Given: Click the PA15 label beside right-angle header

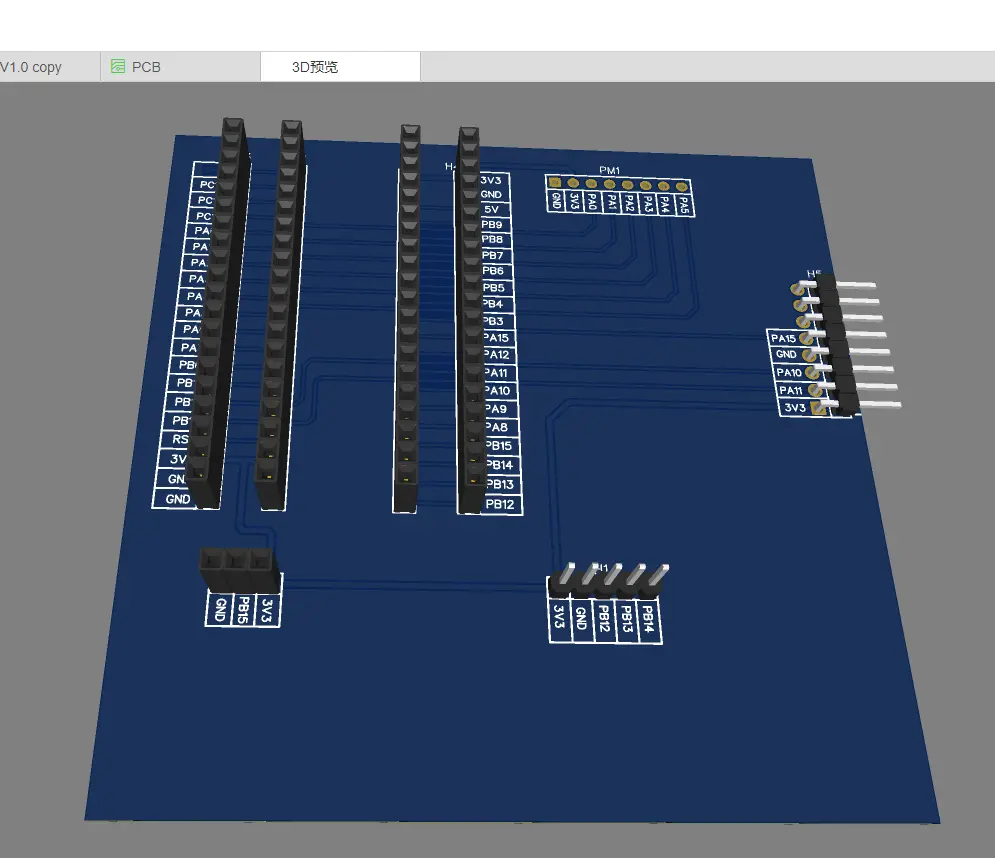Looking at the screenshot, I should 784,338.
